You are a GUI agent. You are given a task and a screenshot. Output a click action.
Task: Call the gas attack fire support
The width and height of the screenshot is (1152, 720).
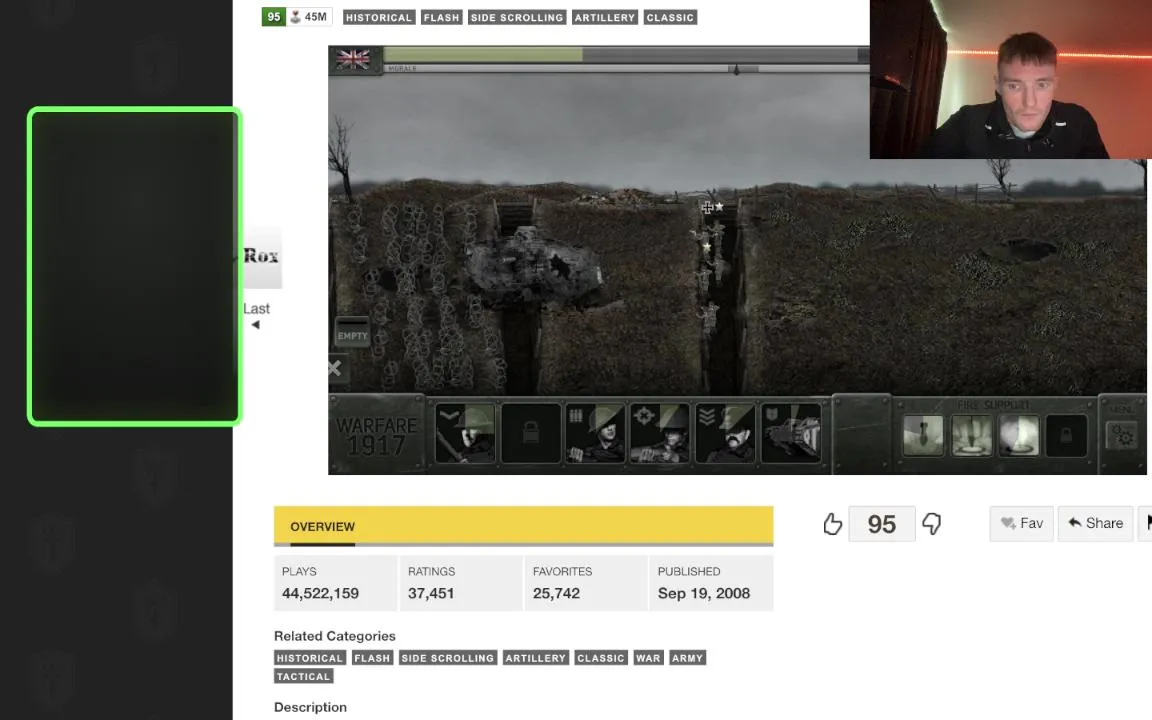pyautogui.click(x=1019, y=435)
